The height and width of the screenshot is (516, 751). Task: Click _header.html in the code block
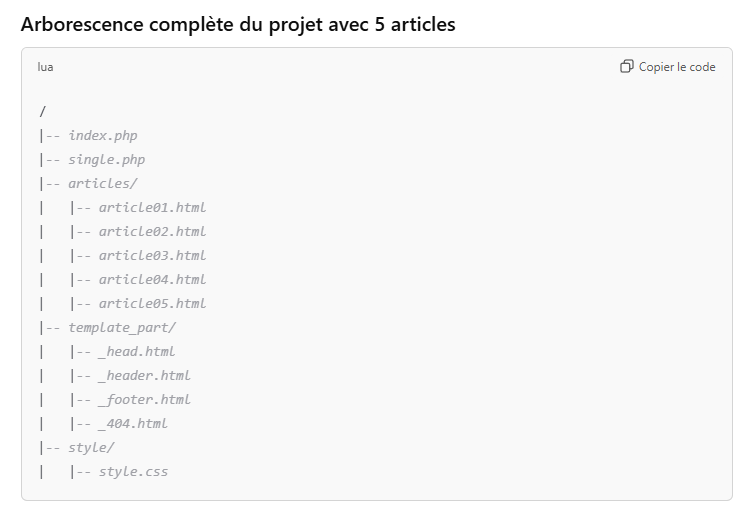[144, 375]
